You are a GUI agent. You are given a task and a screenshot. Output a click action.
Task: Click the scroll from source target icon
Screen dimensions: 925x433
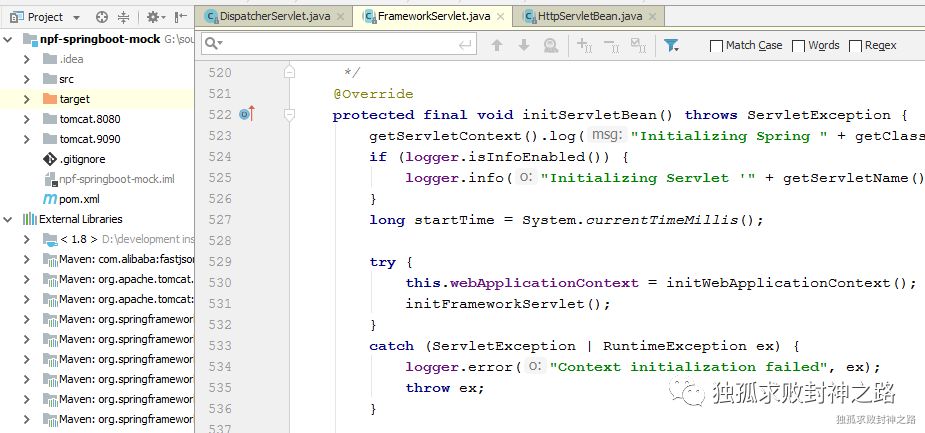tap(101, 17)
